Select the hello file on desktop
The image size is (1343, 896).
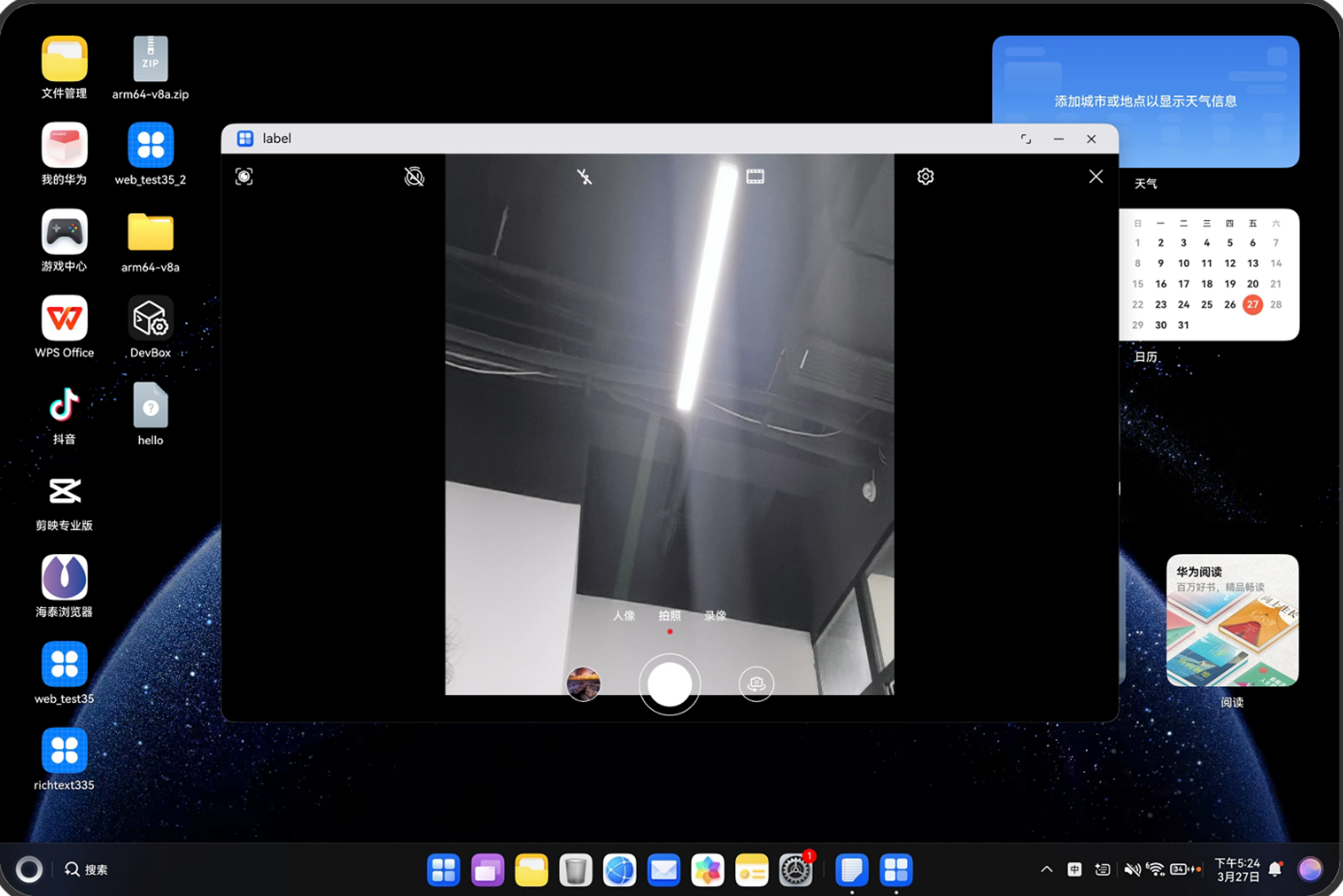(x=150, y=413)
